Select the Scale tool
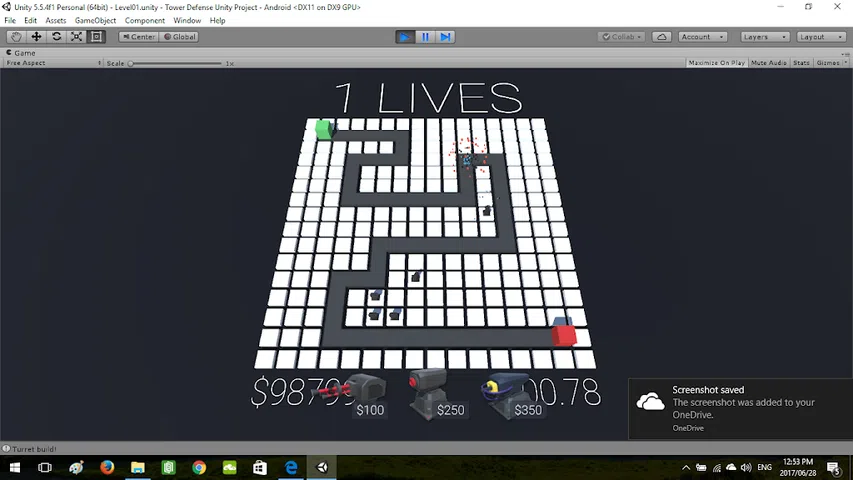This screenshot has height=480, width=853. (x=76, y=37)
